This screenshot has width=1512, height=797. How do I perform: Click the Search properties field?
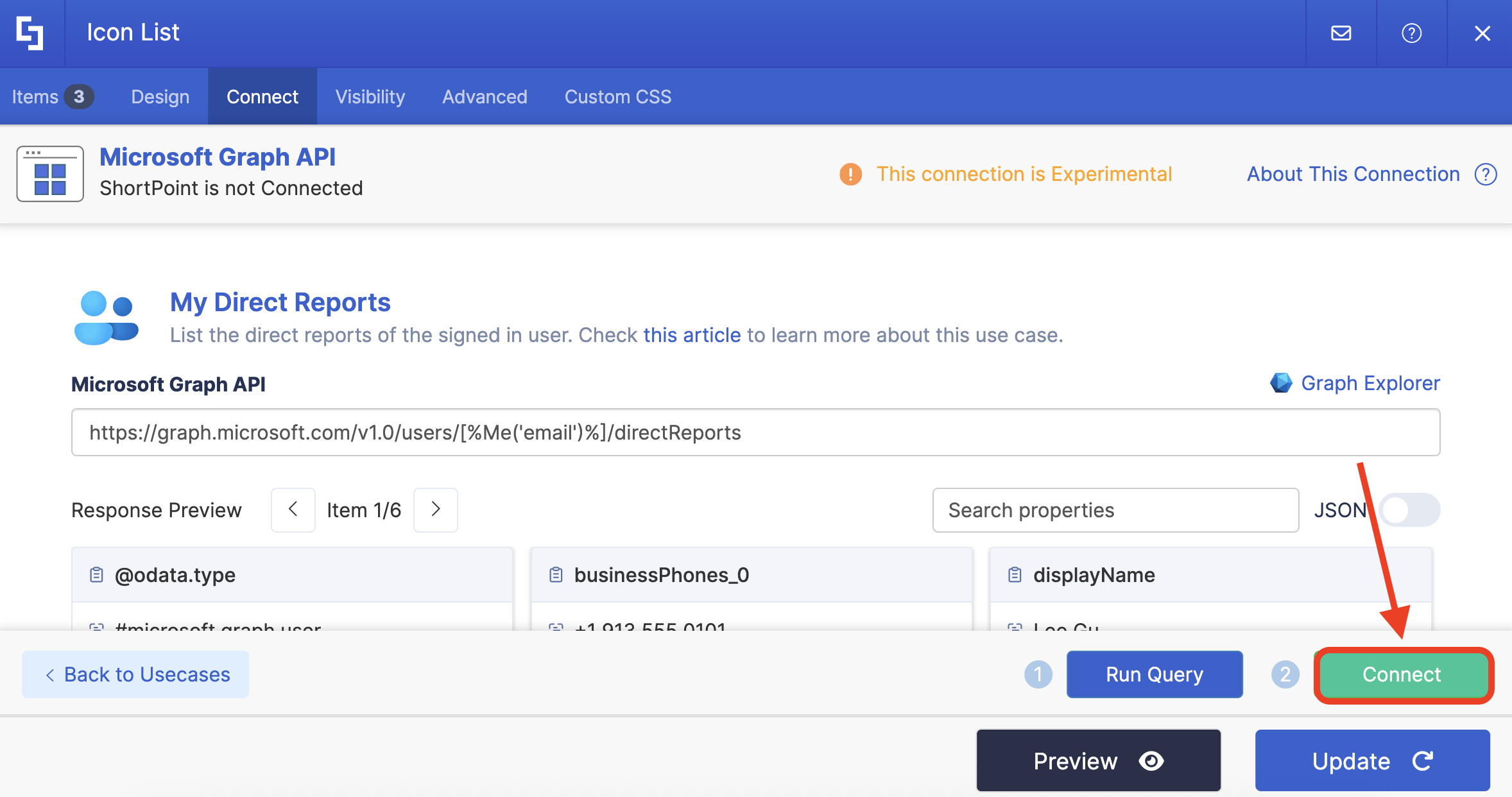pos(1115,510)
